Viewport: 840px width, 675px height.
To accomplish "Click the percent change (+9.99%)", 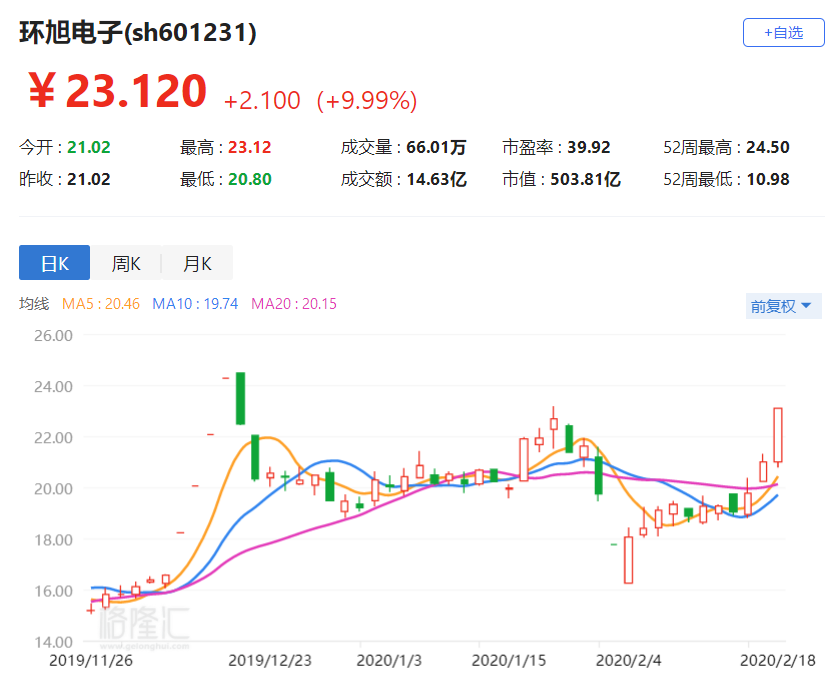I will click(x=367, y=101).
